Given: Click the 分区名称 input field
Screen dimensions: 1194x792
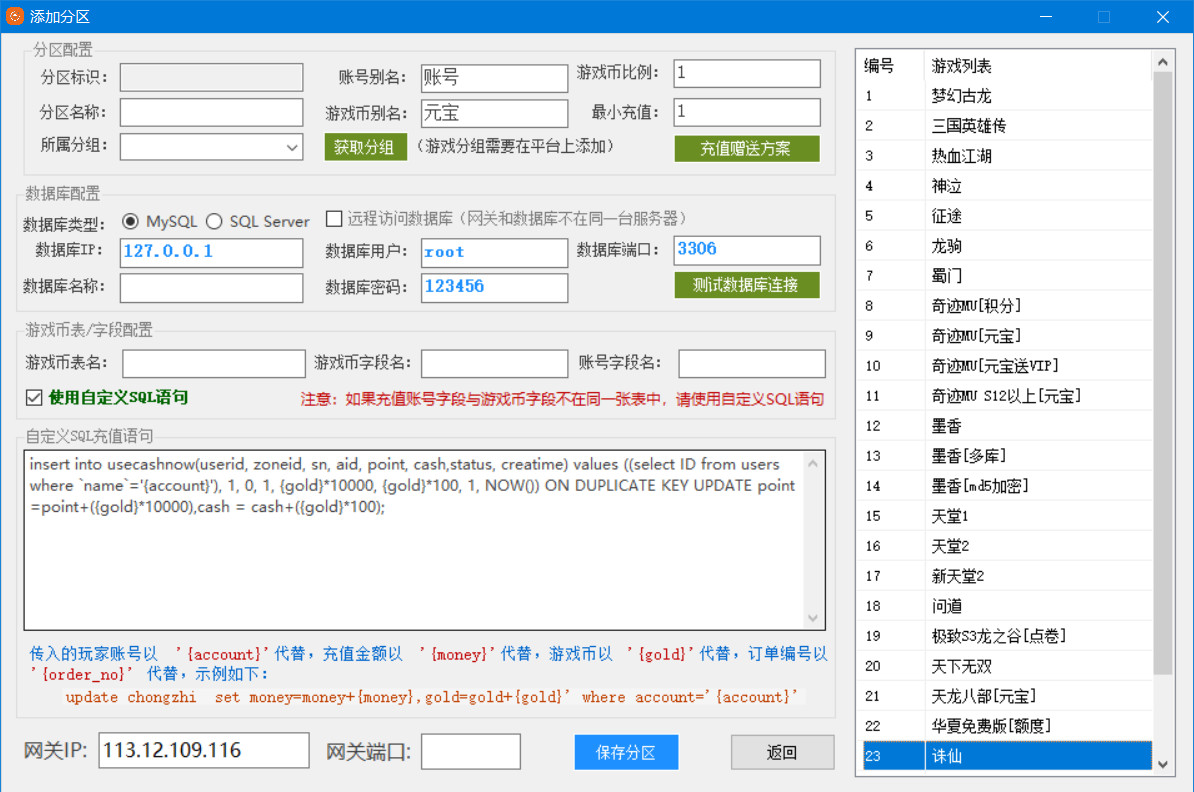Looking at the screenshot, I should (x=211, y=112).
